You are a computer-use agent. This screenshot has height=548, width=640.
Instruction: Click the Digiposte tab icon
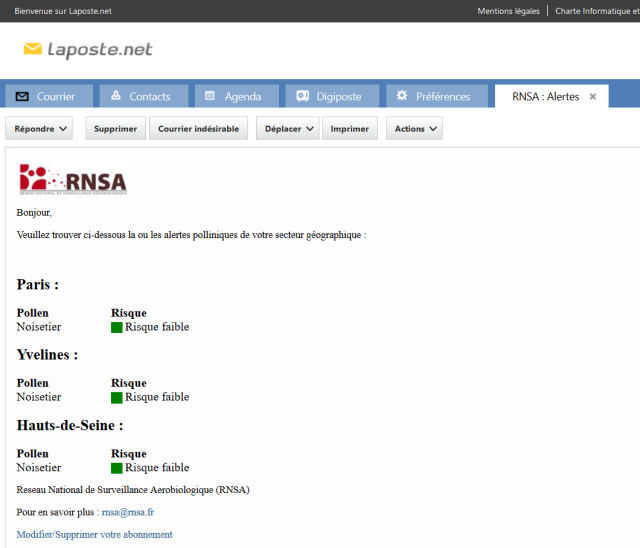tap(302, 96)
